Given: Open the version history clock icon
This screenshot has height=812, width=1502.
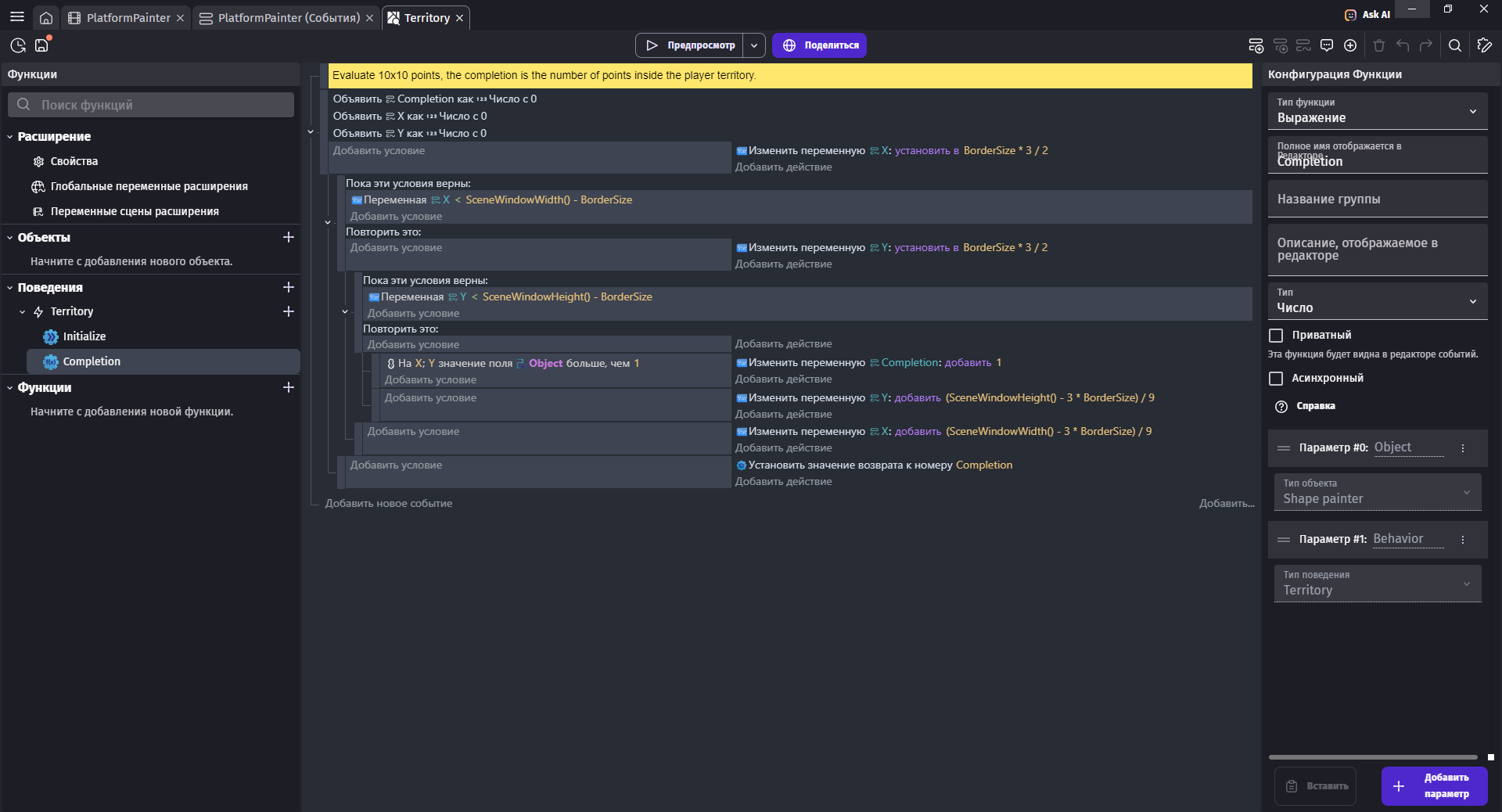Looking at the screenshot, I should (x=18, y=45).
